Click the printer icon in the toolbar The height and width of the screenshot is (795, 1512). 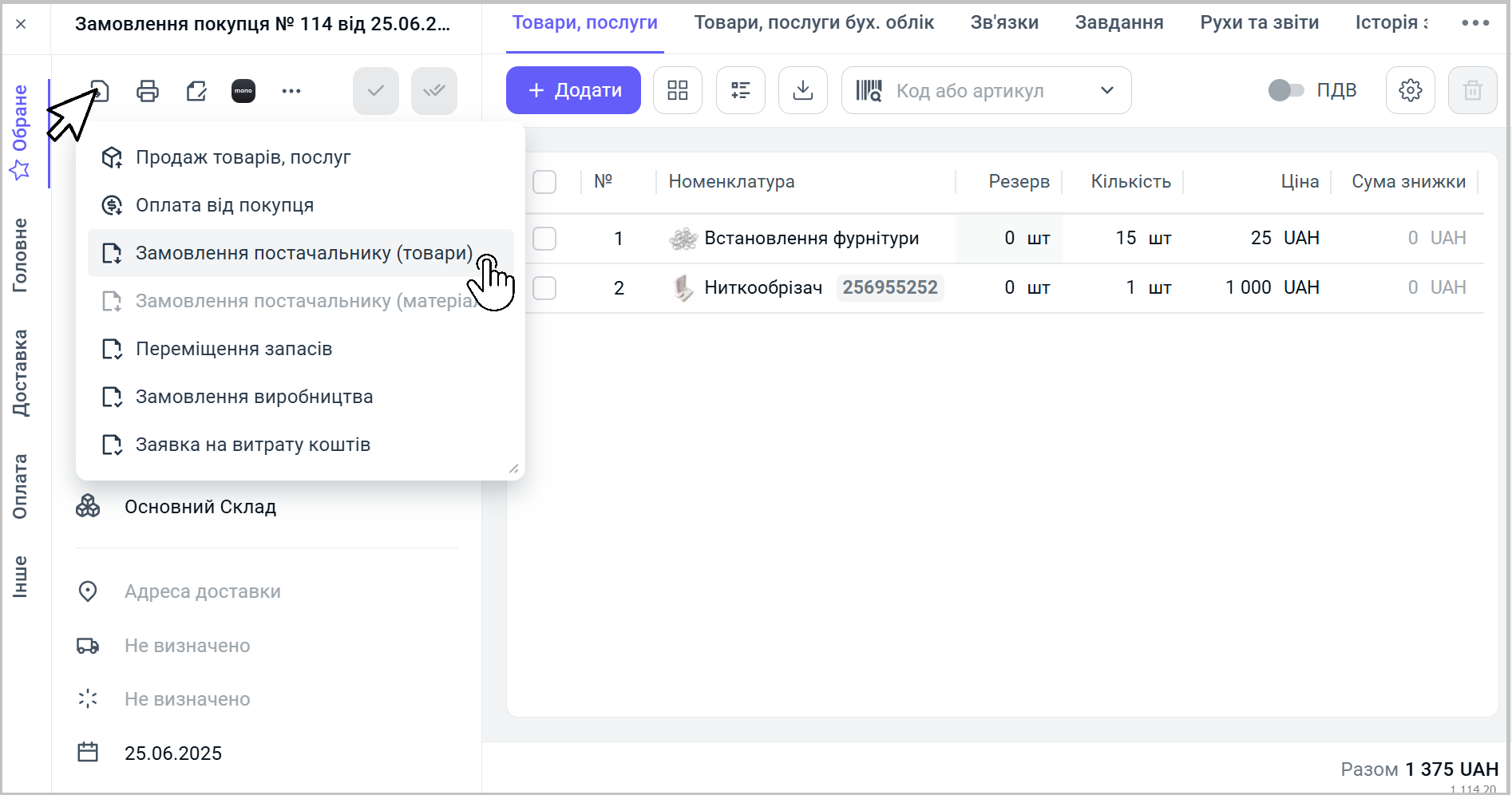pyautogui.click(x=148, y=91)
